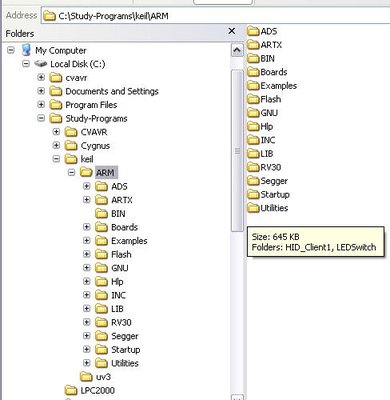Close the Folders pane
Screen dimensions: 390x400
[232, 31]
